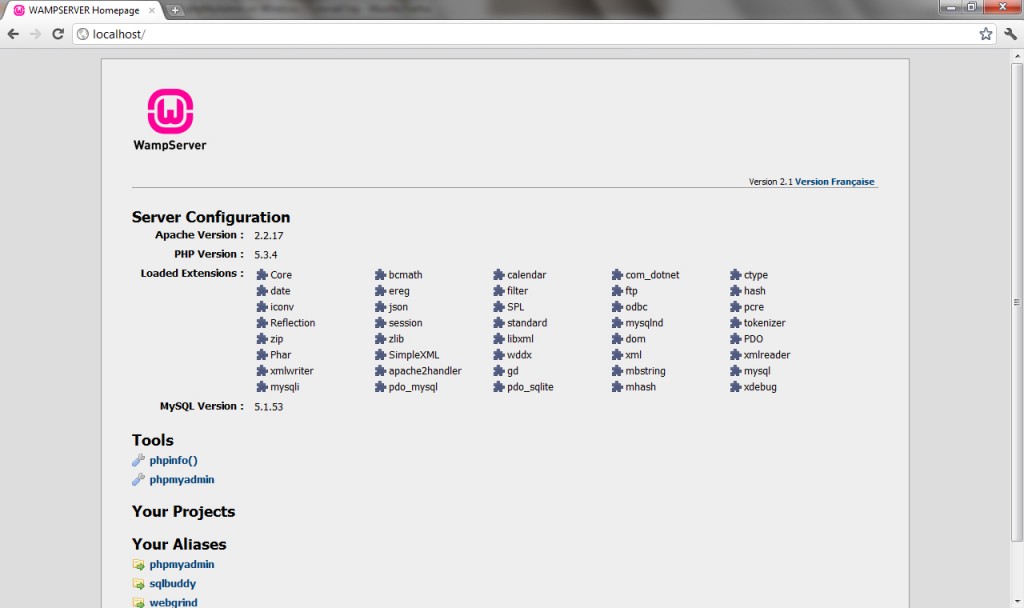This screenshot has height=608, width=1024.
Task: Click the Apache version value 2.2.17
Action: [268, 235]
